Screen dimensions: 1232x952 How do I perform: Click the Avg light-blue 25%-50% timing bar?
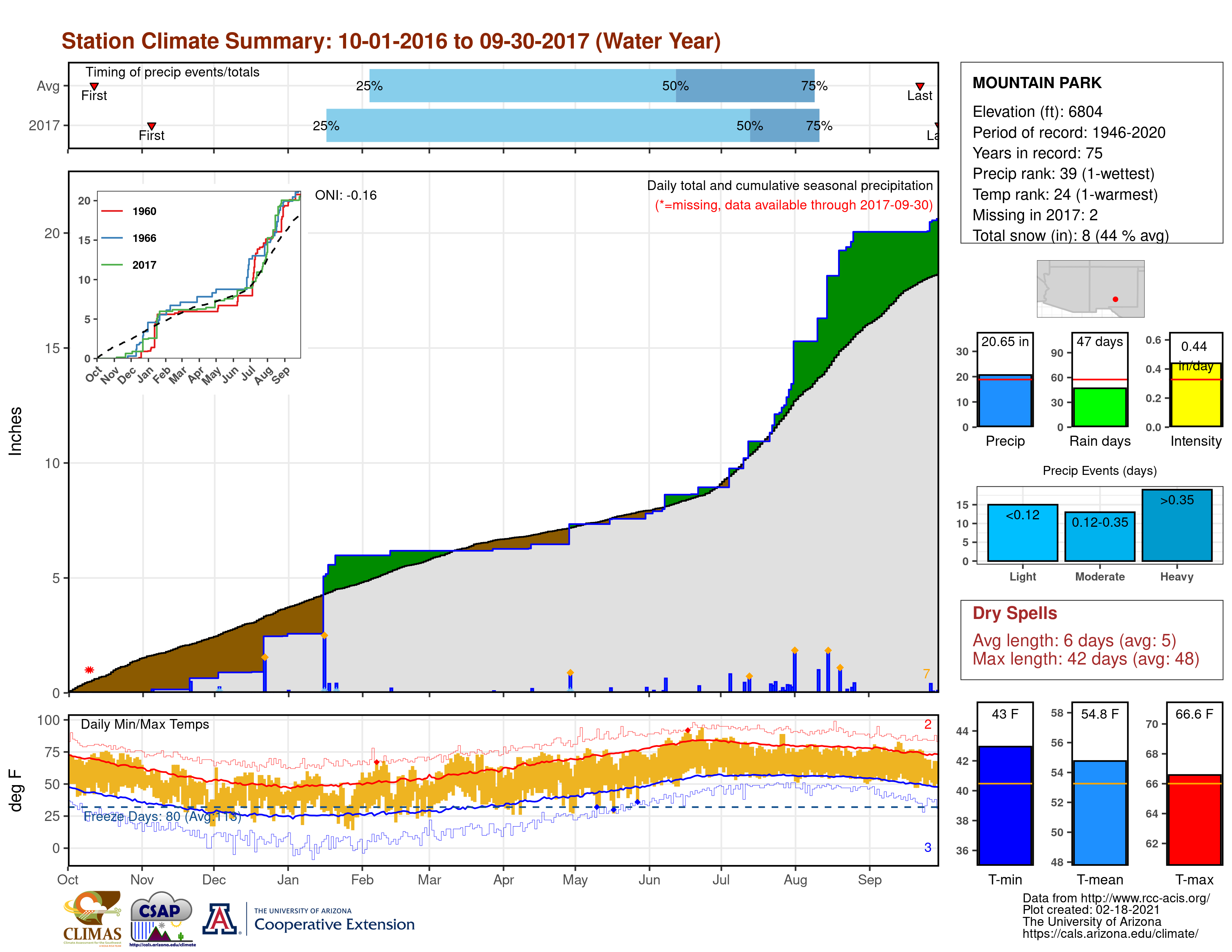pyautogui.click(x=523, y=86)
